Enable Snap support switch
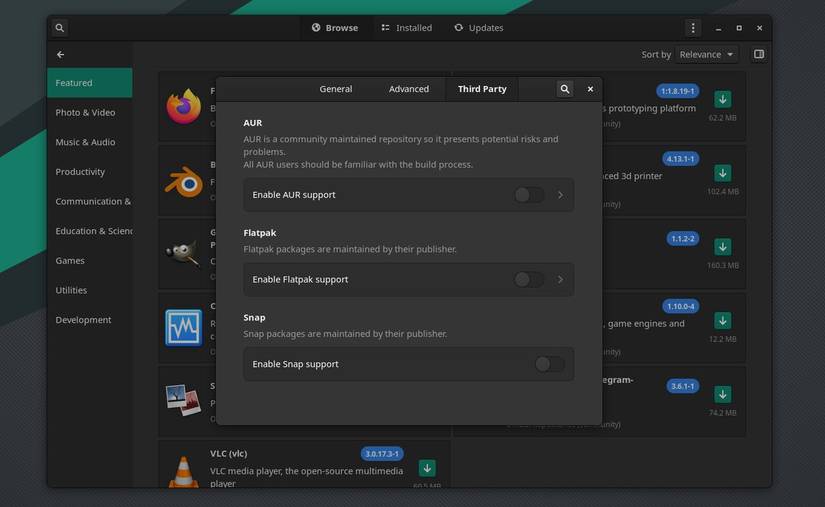 550,364
